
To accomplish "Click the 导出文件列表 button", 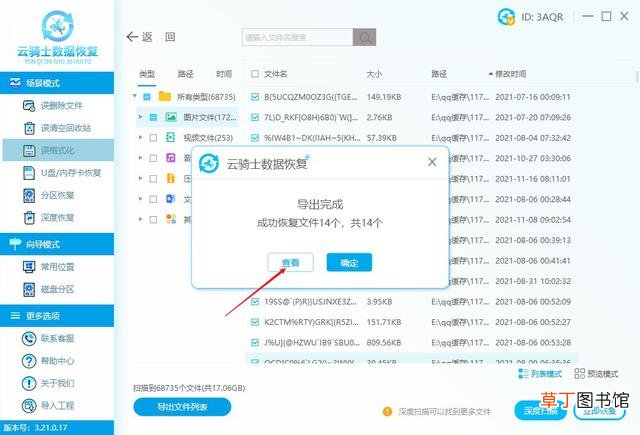I will (x=182, y=407).
